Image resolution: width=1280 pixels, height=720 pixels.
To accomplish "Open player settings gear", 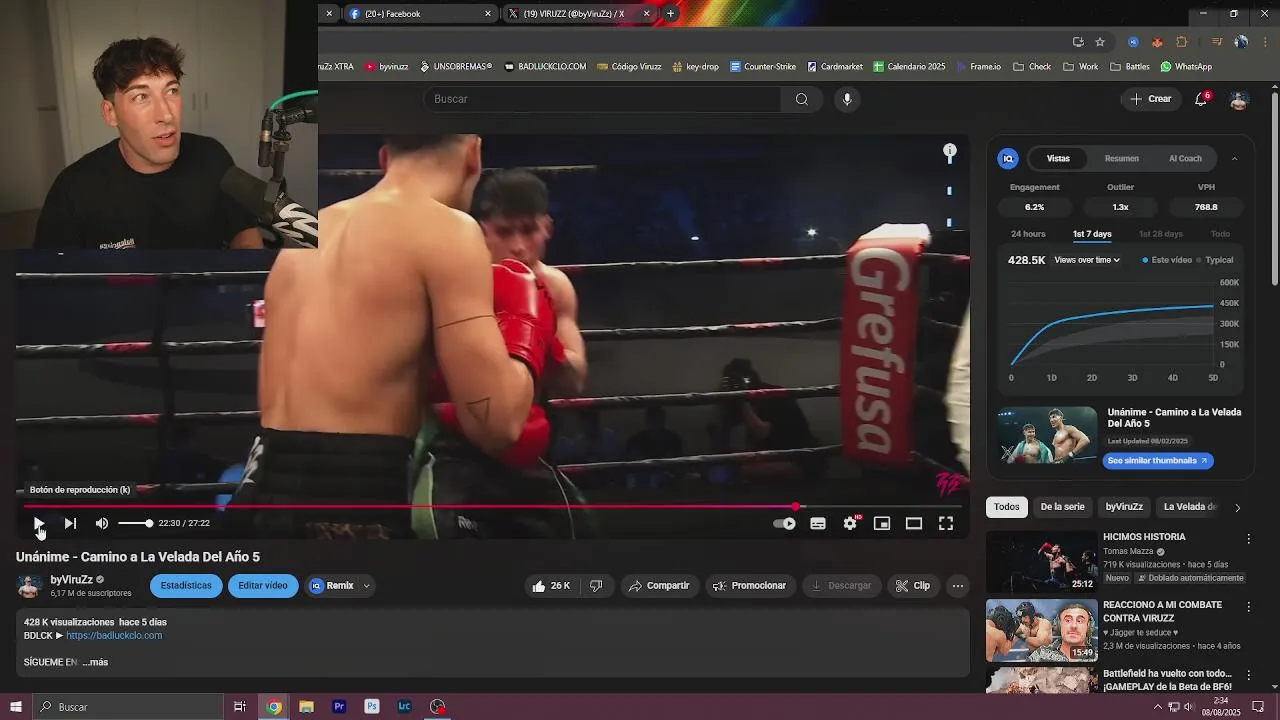I will pos(850,523).
